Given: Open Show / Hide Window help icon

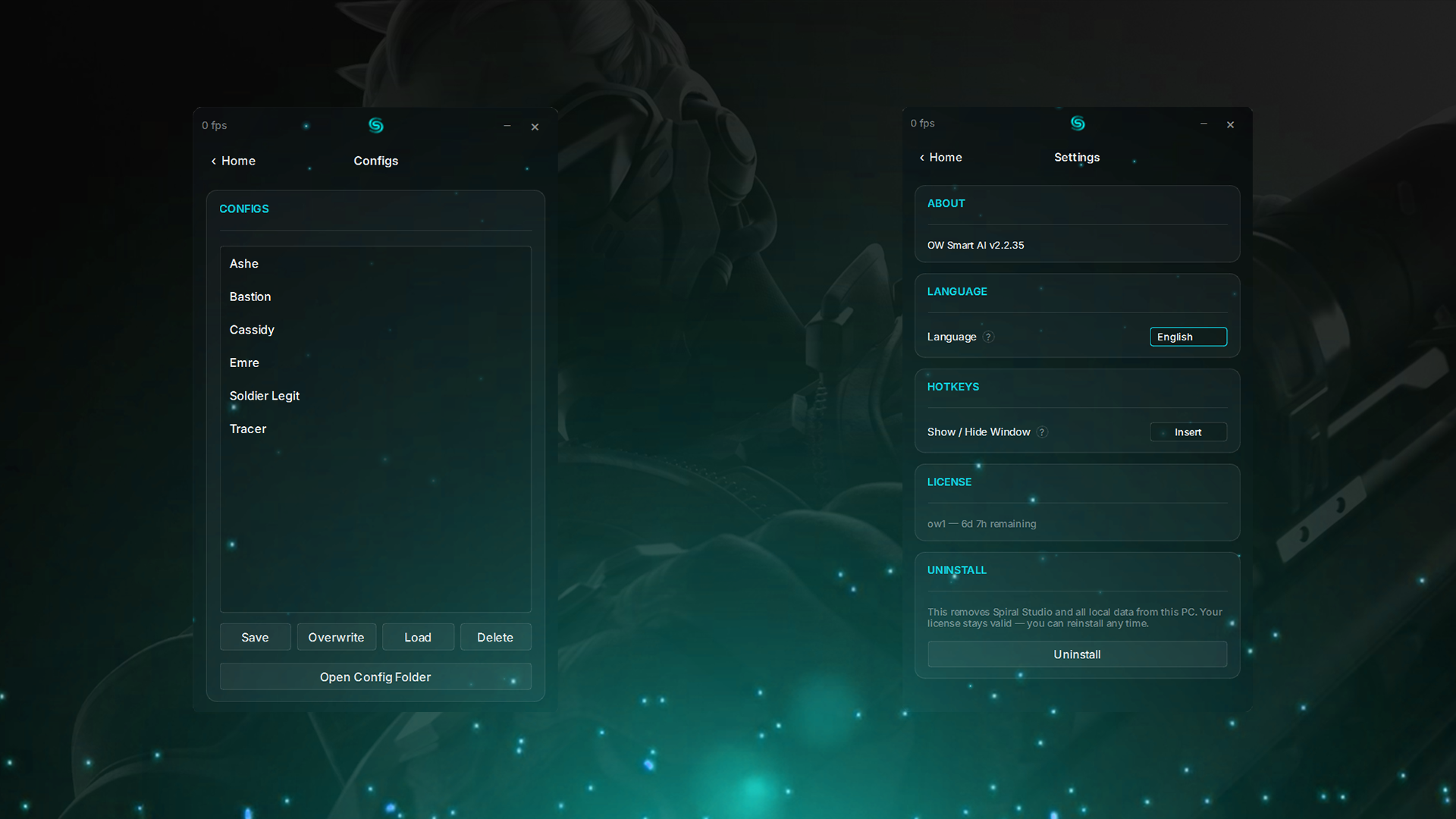Looking at the screenshot, I should (x=1042, y=432).
